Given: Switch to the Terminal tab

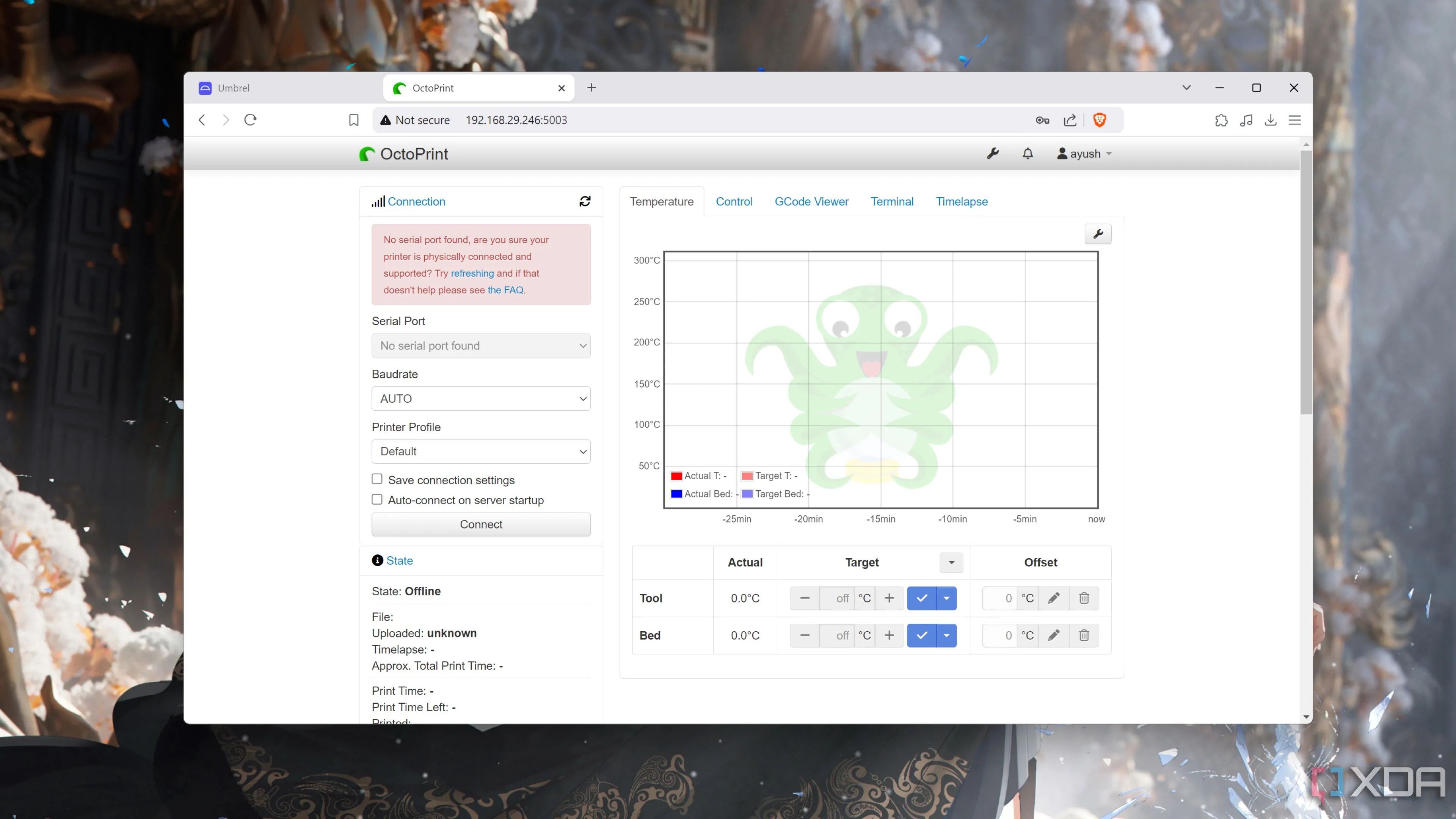Looking at the screenshot, I should click(892, 202).
